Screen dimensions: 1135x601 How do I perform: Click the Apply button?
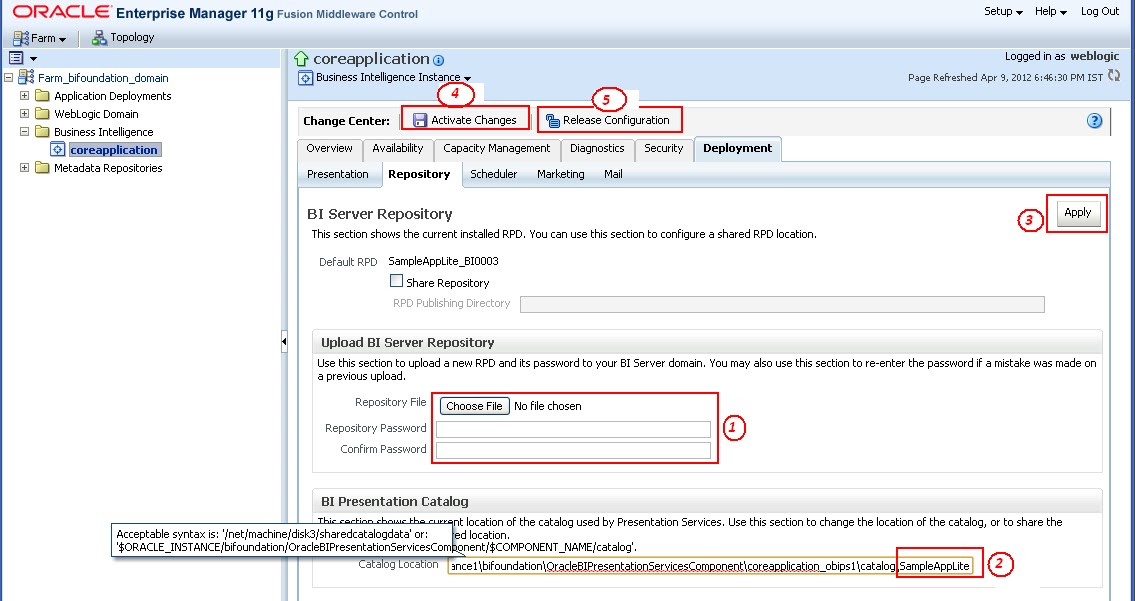pos(1076,213)
